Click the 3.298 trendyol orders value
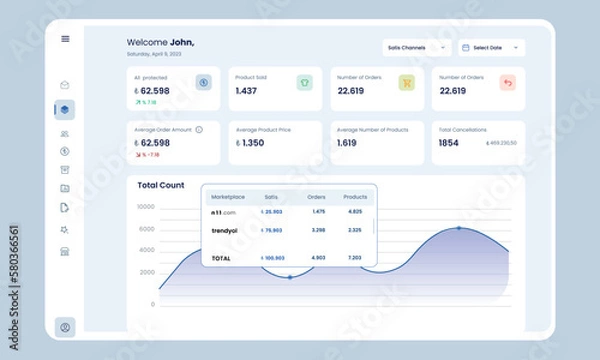Viewport: 600px width, 360px height. [x=318, y=230]
